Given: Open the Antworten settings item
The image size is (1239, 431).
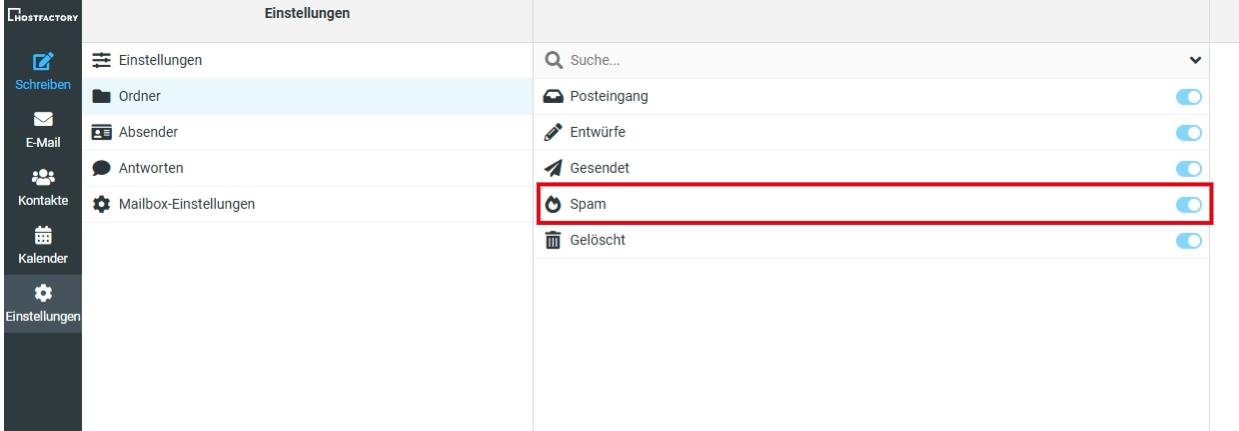Looking at the screenshot, I should [307, 168].
